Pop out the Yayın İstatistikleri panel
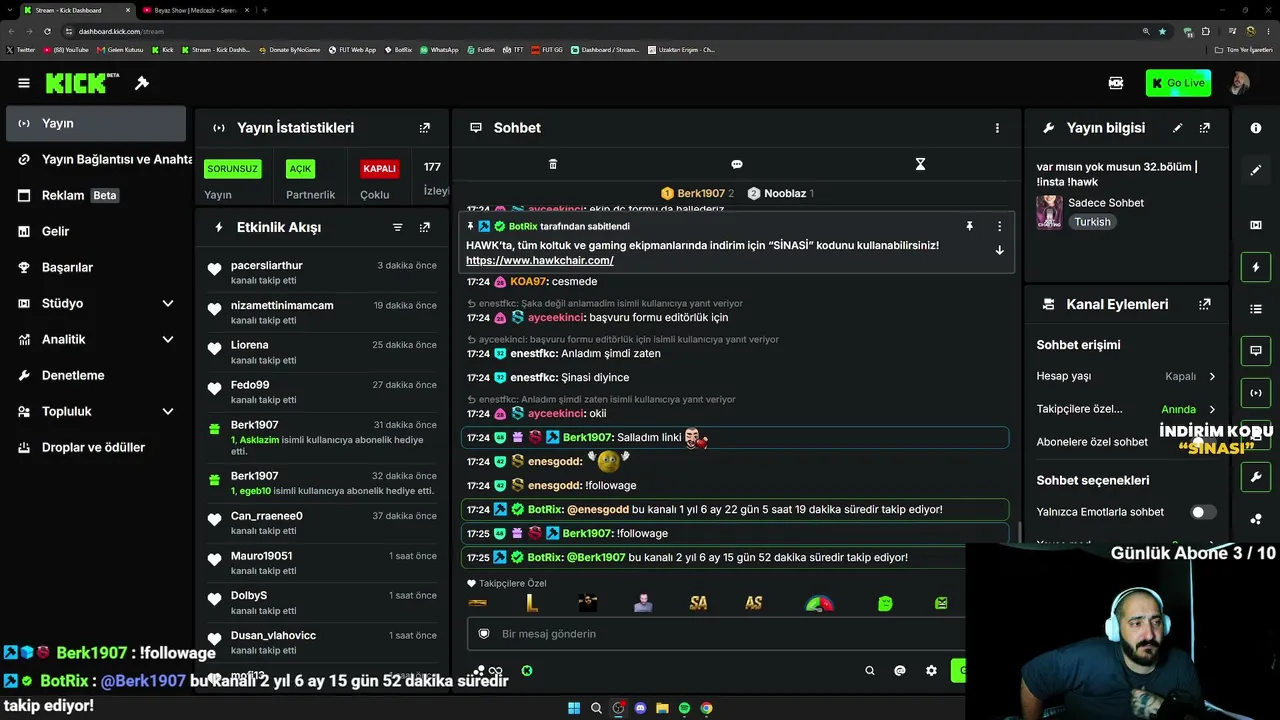1280x720 pixels. [425, 128]
